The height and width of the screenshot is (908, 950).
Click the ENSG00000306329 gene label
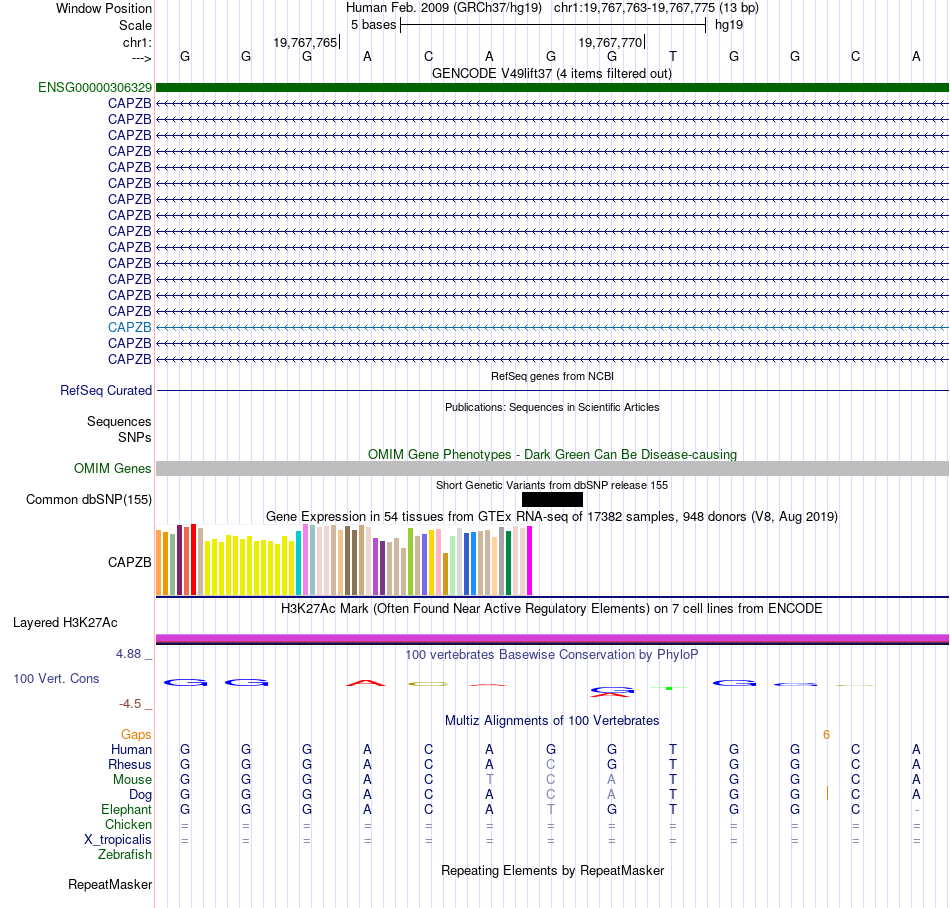[x=95, y=88]
